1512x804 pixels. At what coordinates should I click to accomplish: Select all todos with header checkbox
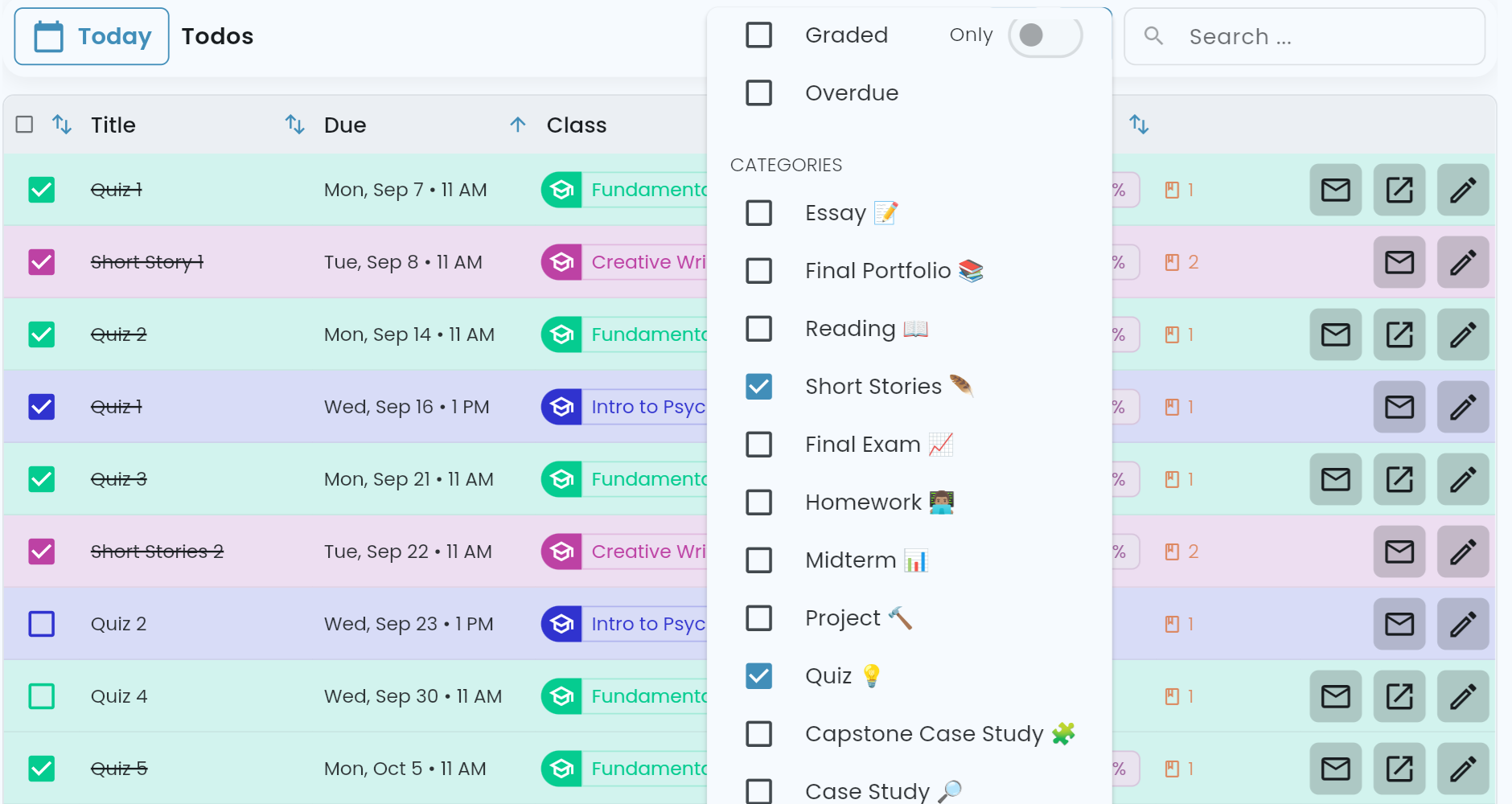(x=24, y=125)
